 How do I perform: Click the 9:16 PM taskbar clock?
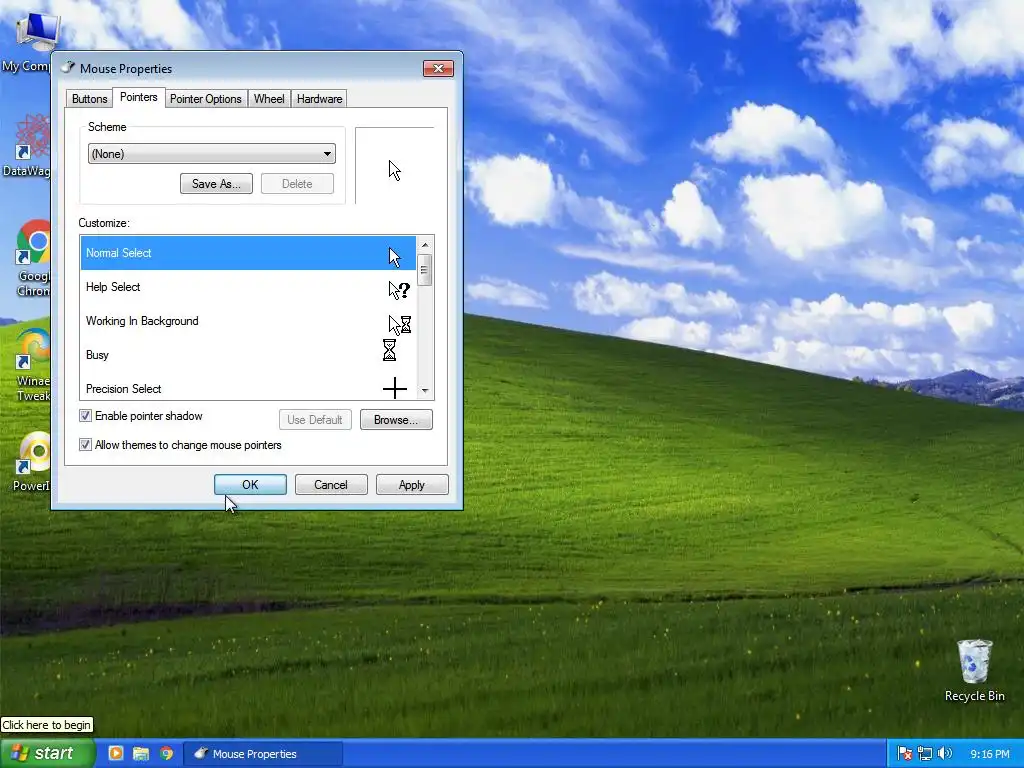coord(990,754)
